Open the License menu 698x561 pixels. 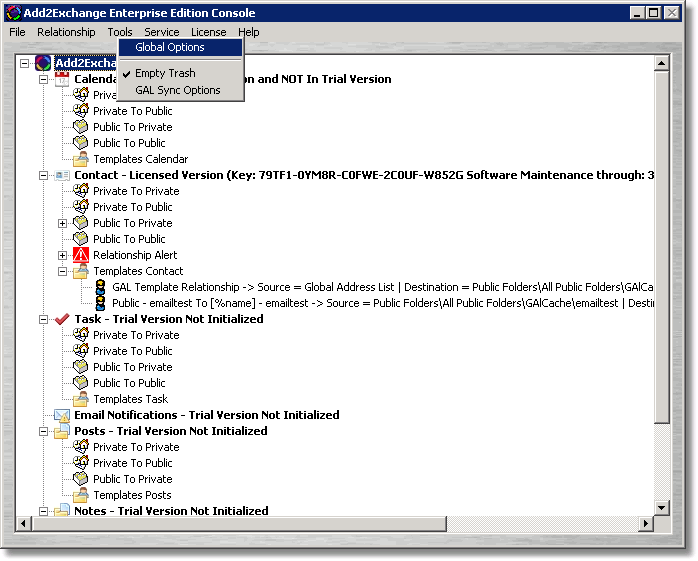(208, 32)
